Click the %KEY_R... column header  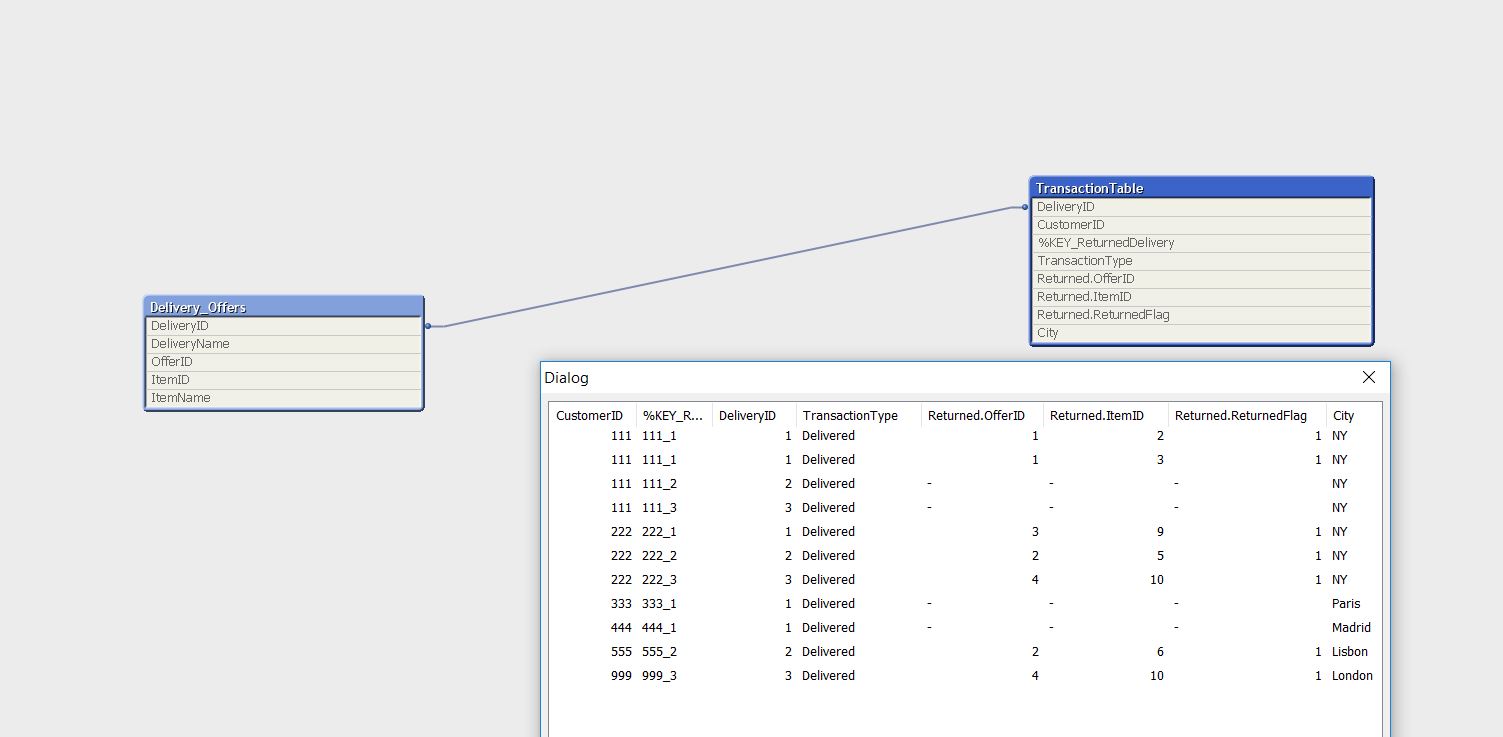tap(673, 416)
